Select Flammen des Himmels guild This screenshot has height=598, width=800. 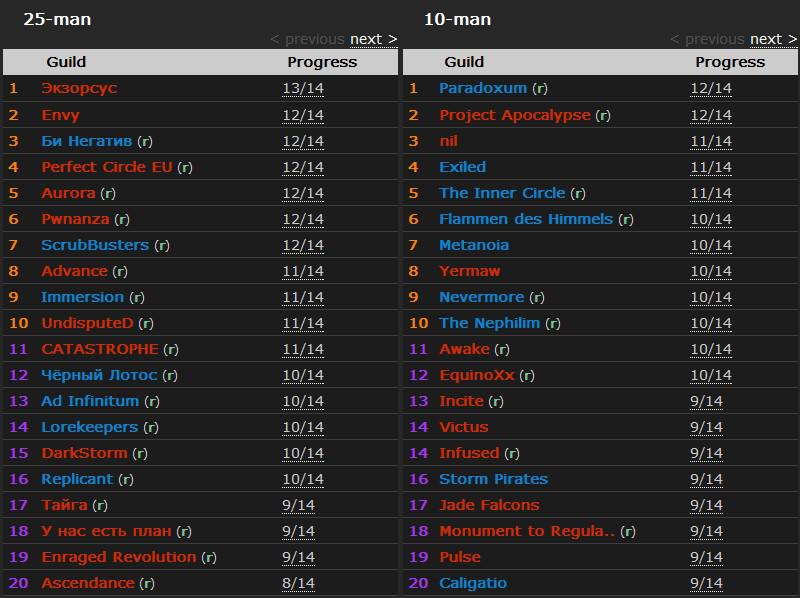point(526,219)
